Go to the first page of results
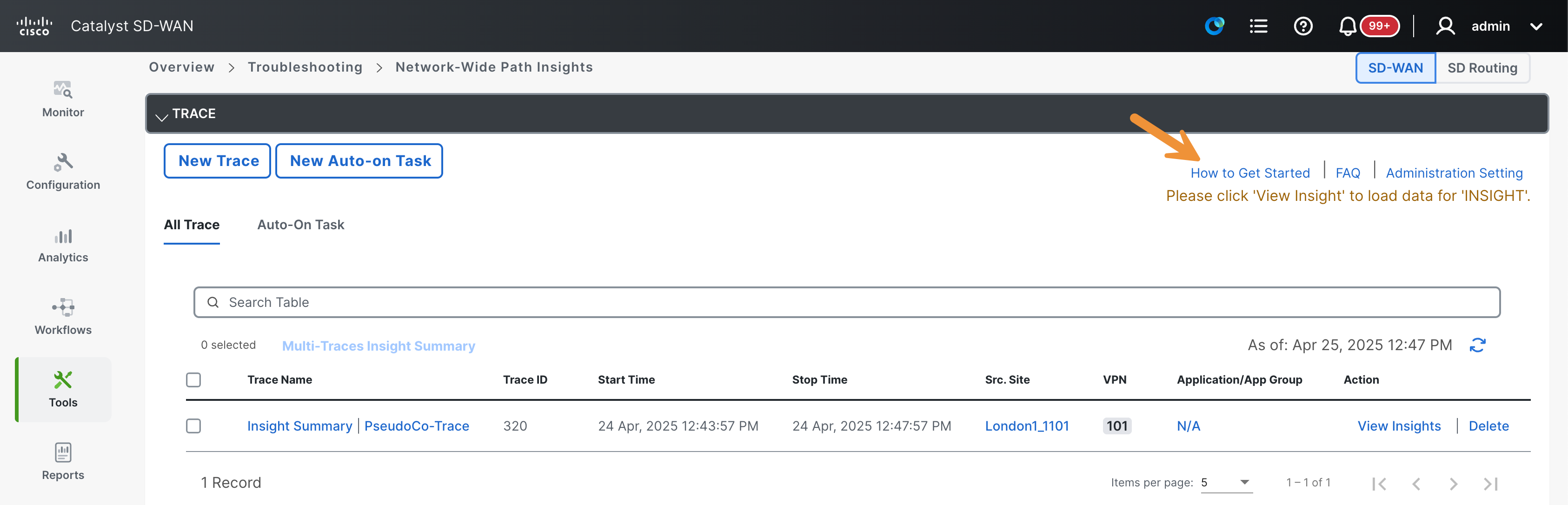Viewport: 1568px width, 505px height. click(1379, 484)
